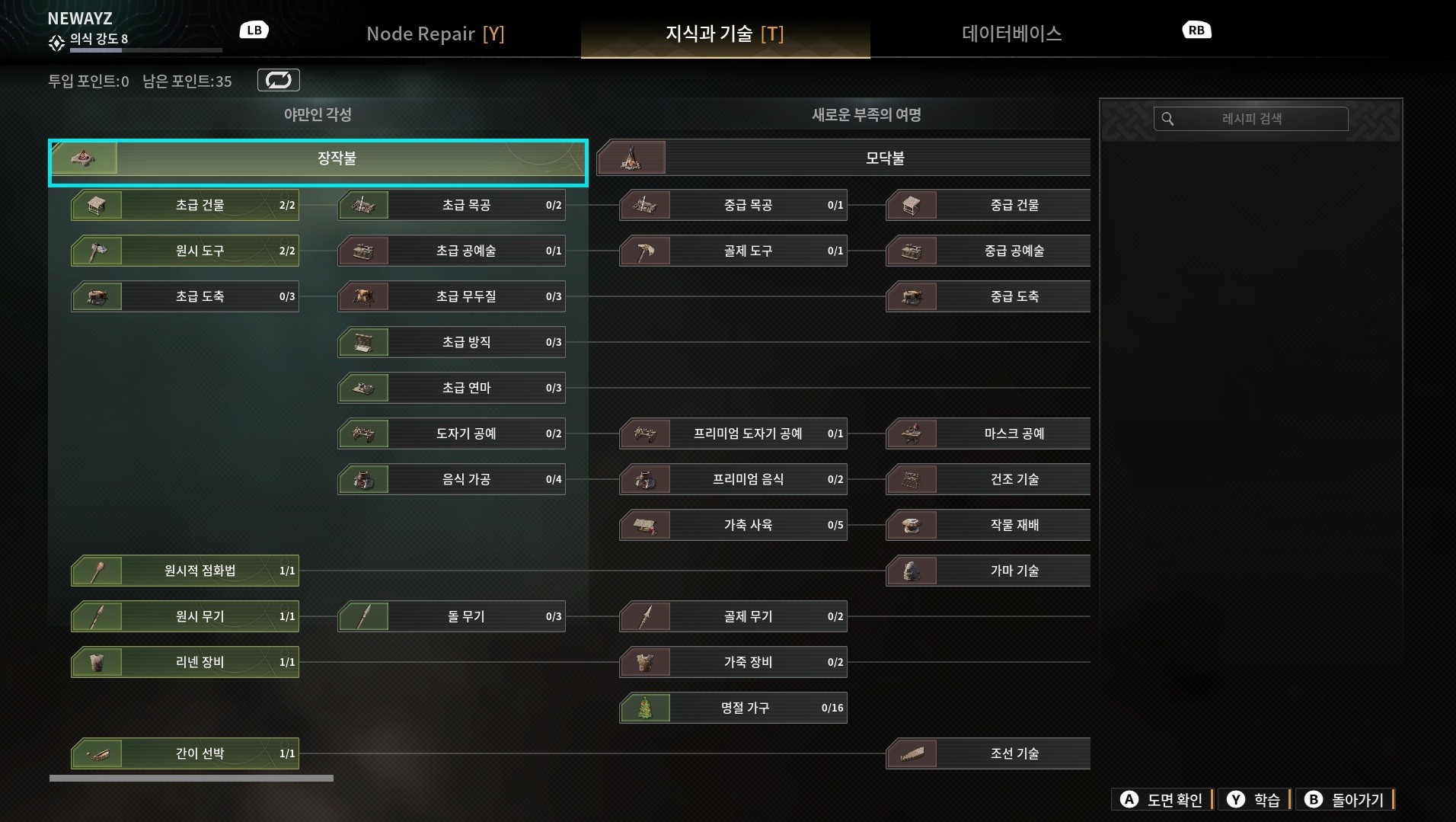
Task: Select the 초급 도축 0/3 node
Action: [185, 296]
